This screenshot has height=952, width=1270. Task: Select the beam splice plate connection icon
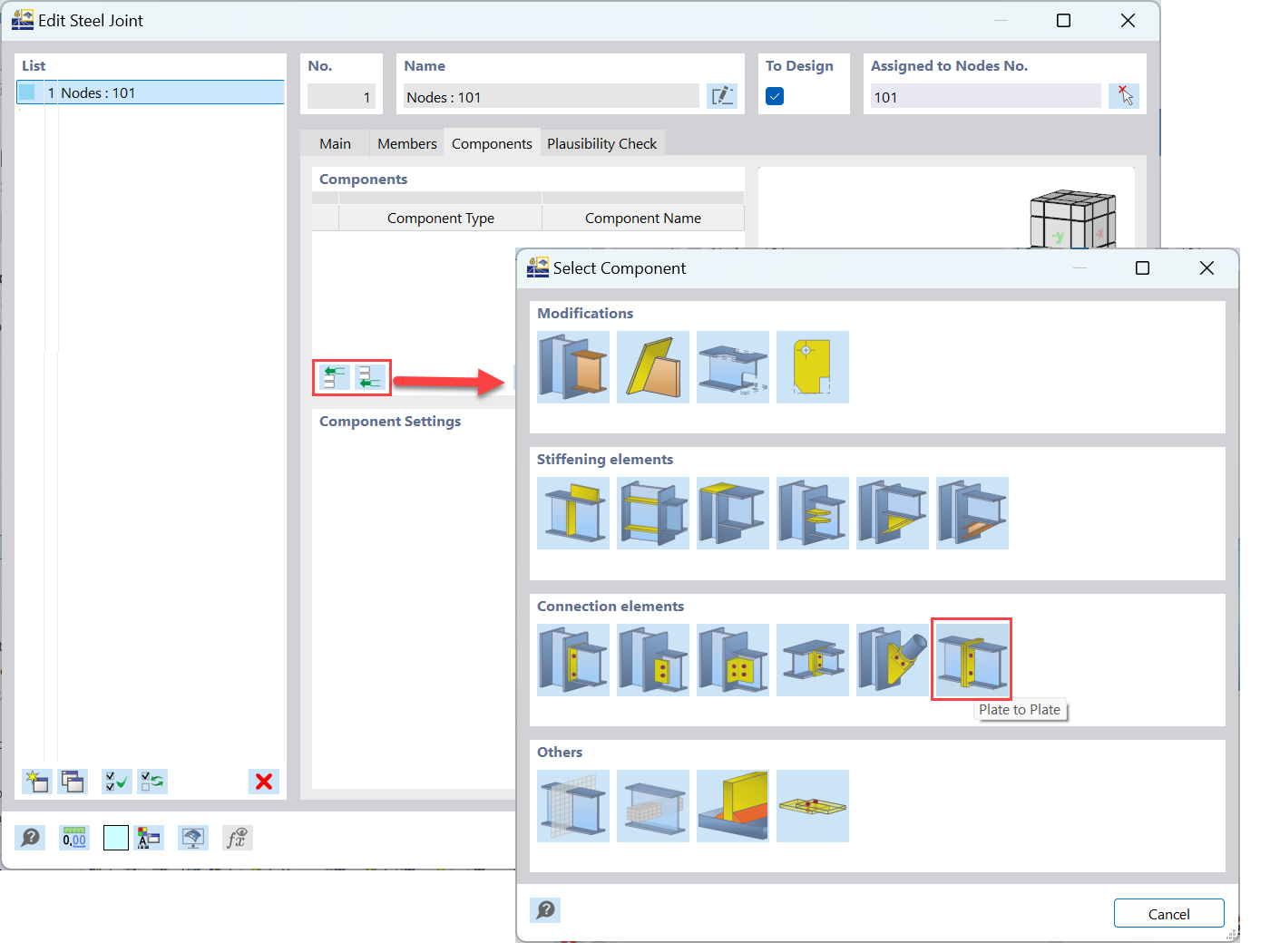813,660
